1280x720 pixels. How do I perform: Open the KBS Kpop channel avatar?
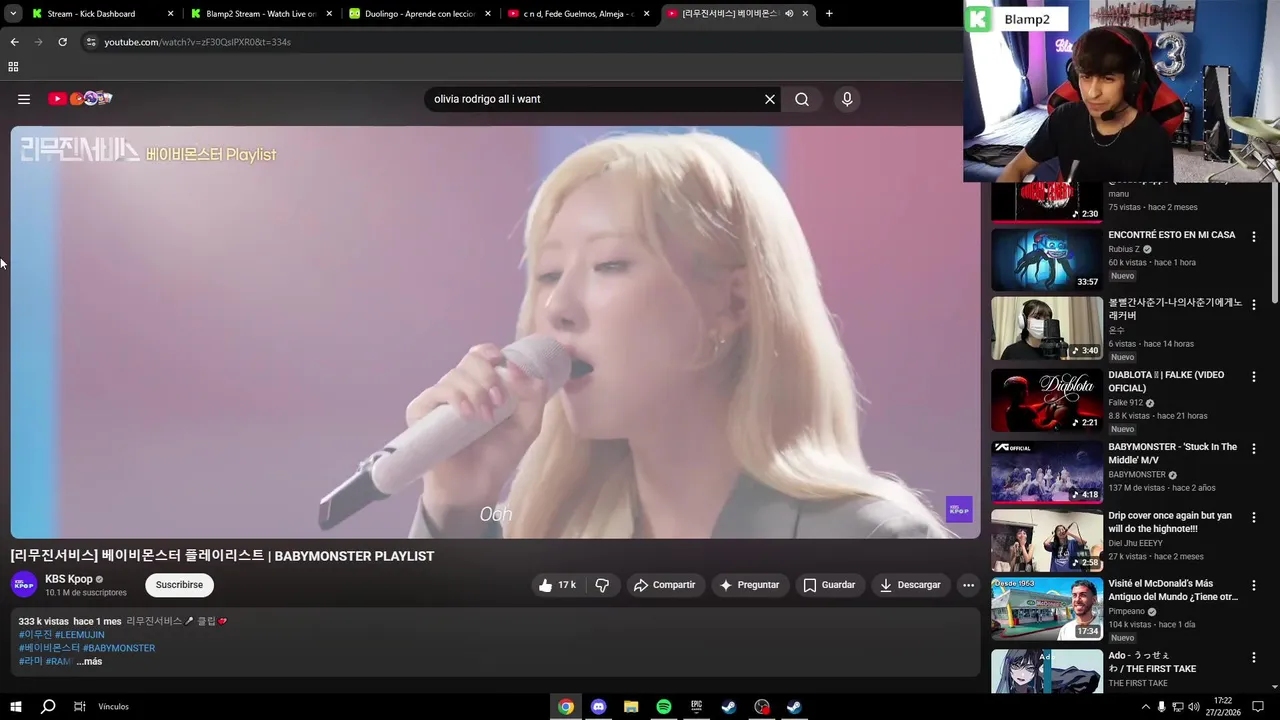[24, 584]
